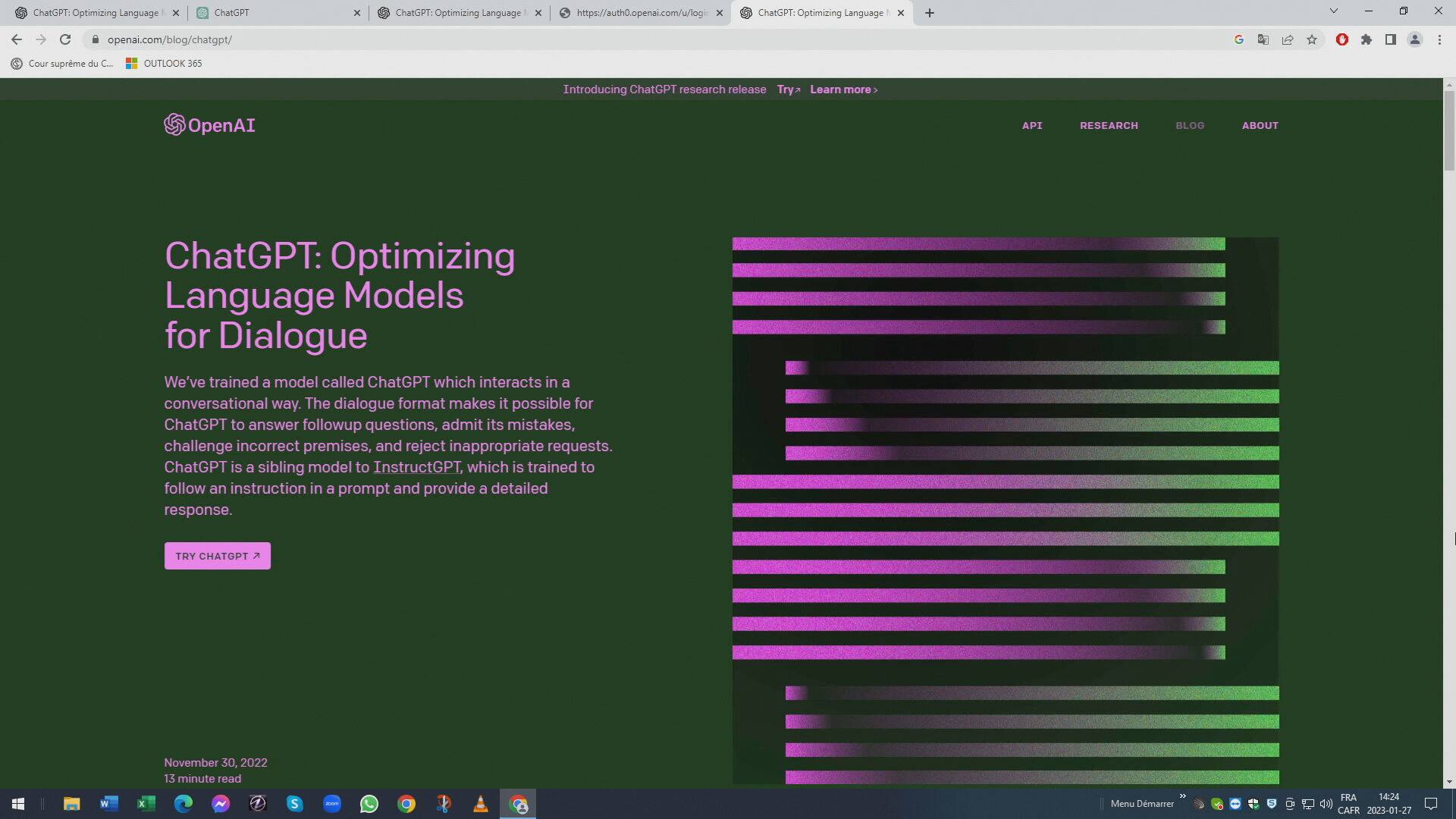
Task: Open the Chrome profile avatar
Action: click(x=1415, y=39)
